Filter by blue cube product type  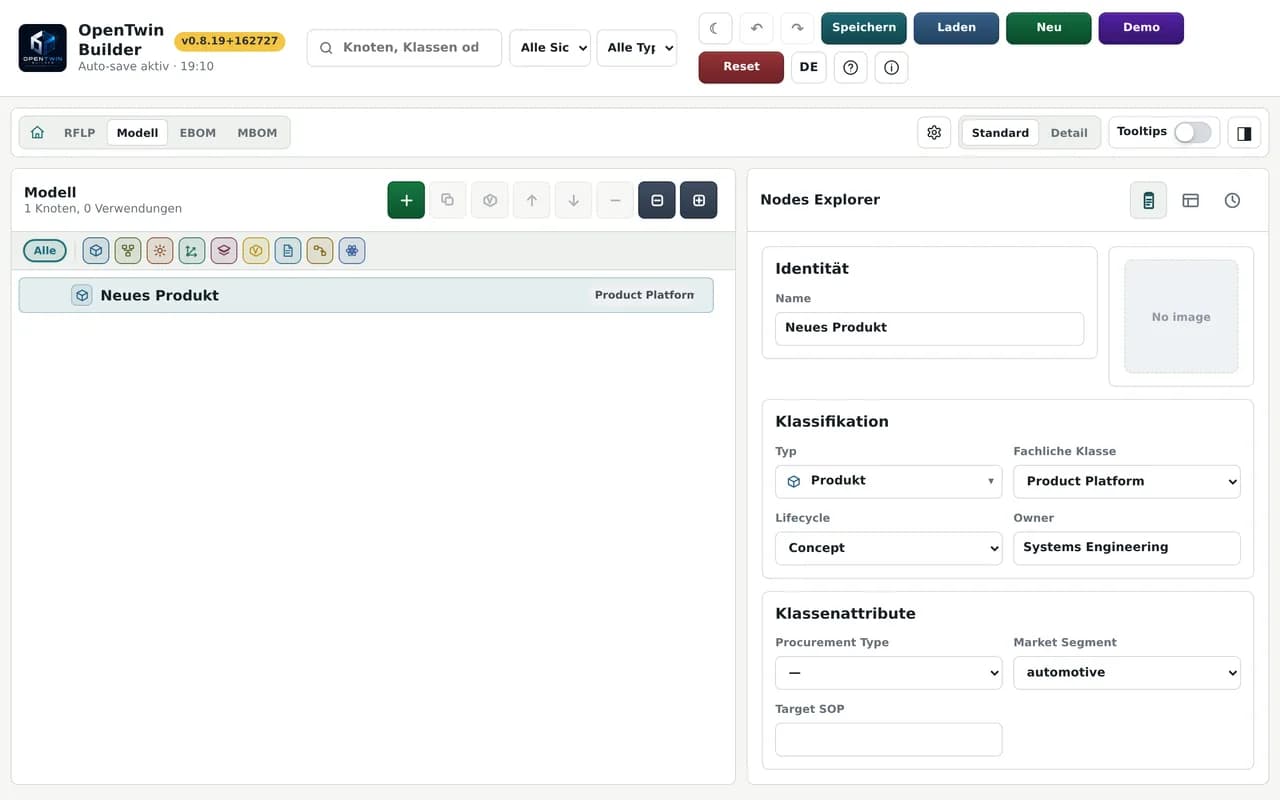(96, 251)
